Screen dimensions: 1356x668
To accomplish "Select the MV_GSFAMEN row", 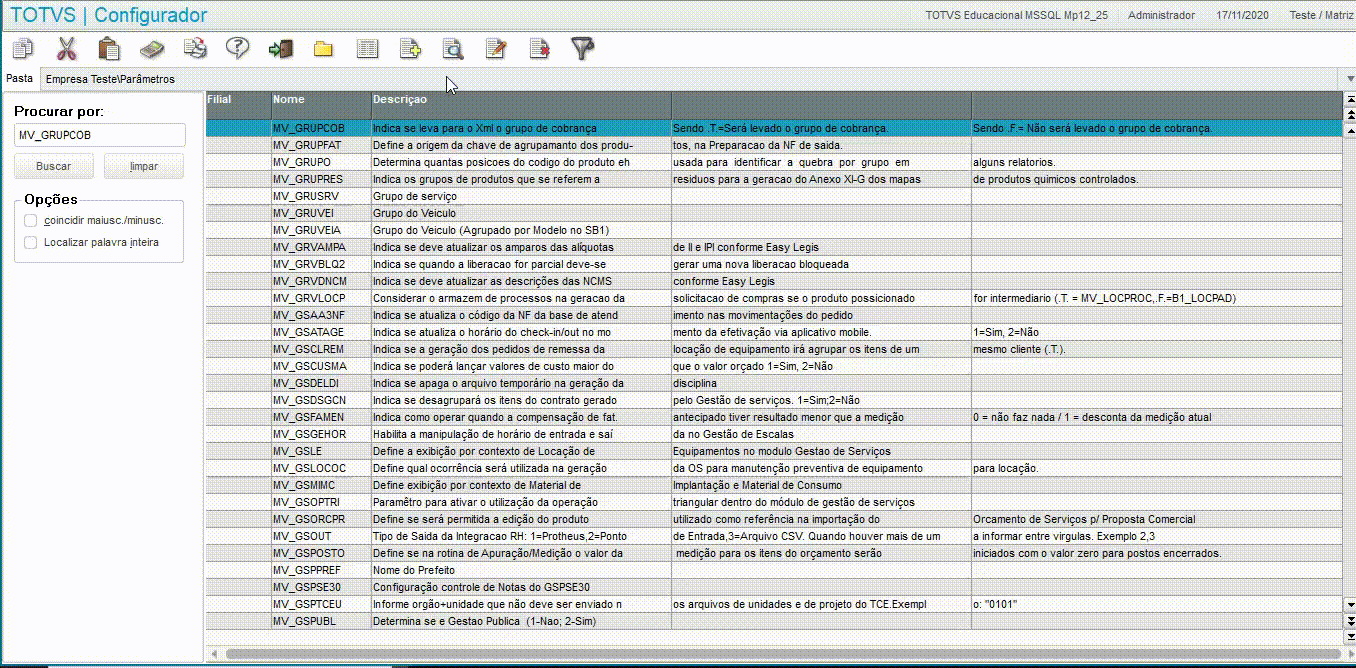I will pyautogui.click(x=773, y=417).
